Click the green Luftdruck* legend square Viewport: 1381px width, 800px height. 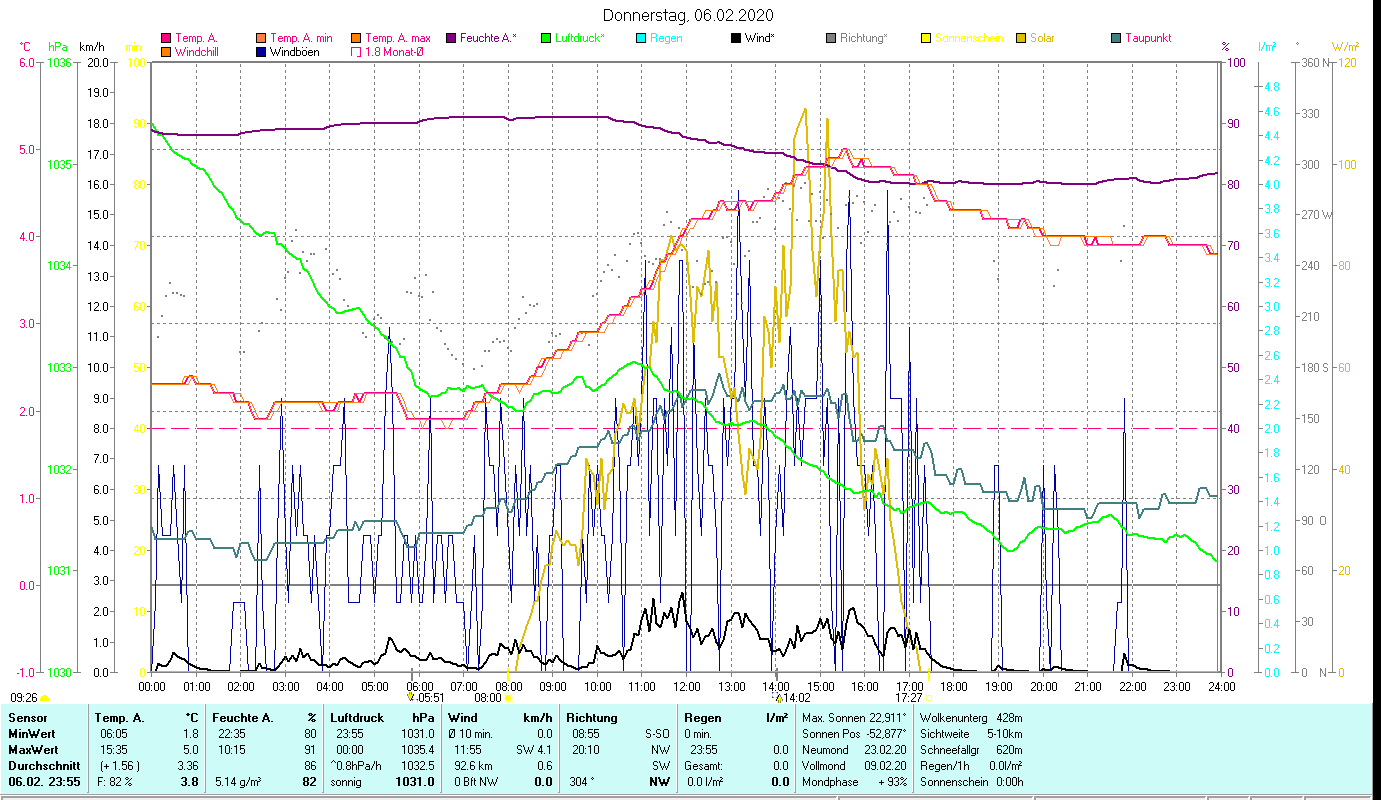546,38
